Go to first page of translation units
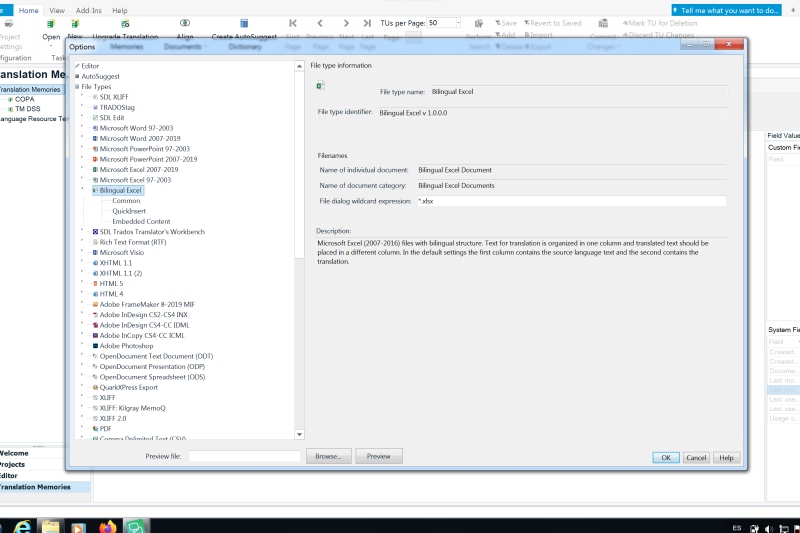 click(x=293, y=23)
